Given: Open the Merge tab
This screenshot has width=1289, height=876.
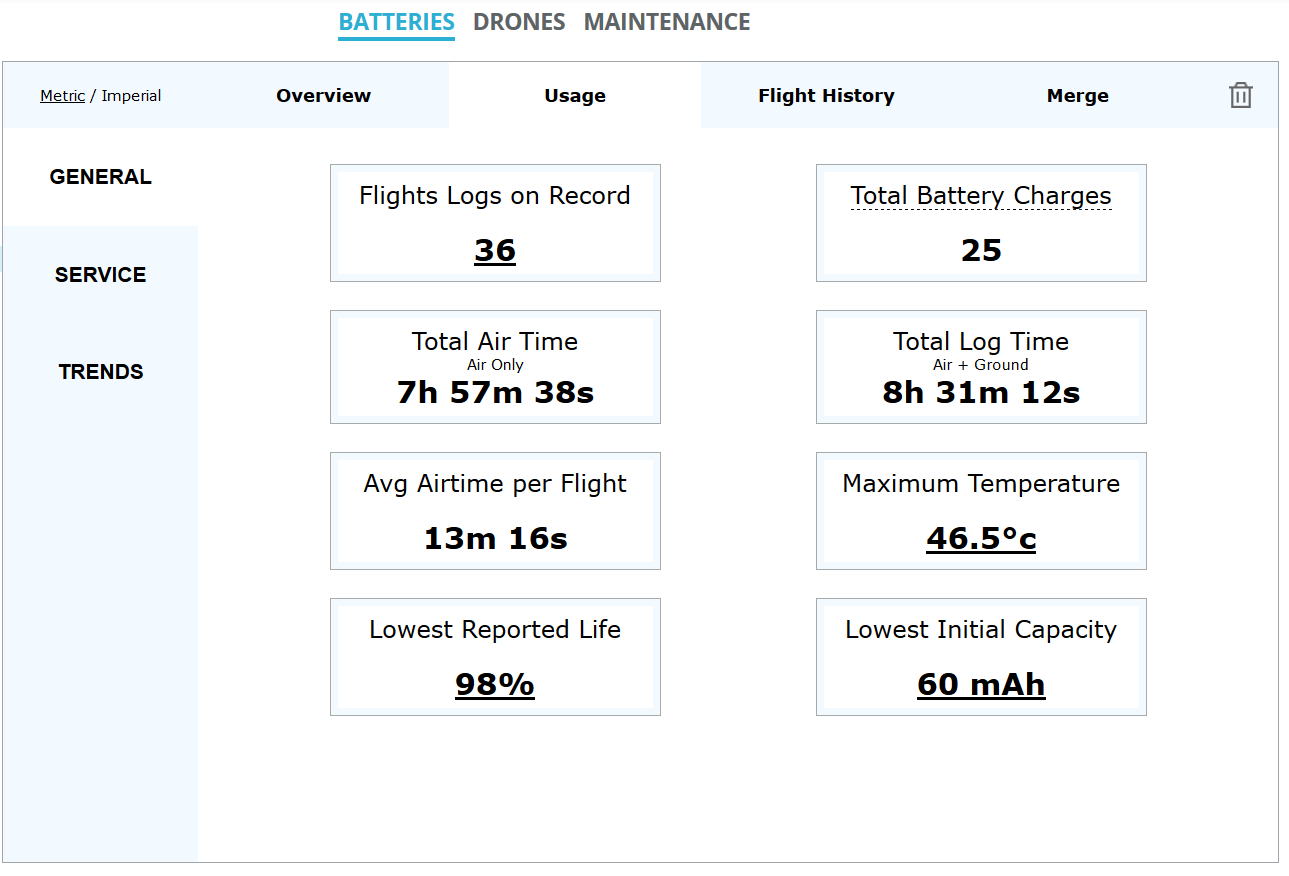Looking at the screenshot, I should click(x=1077, y=96).
